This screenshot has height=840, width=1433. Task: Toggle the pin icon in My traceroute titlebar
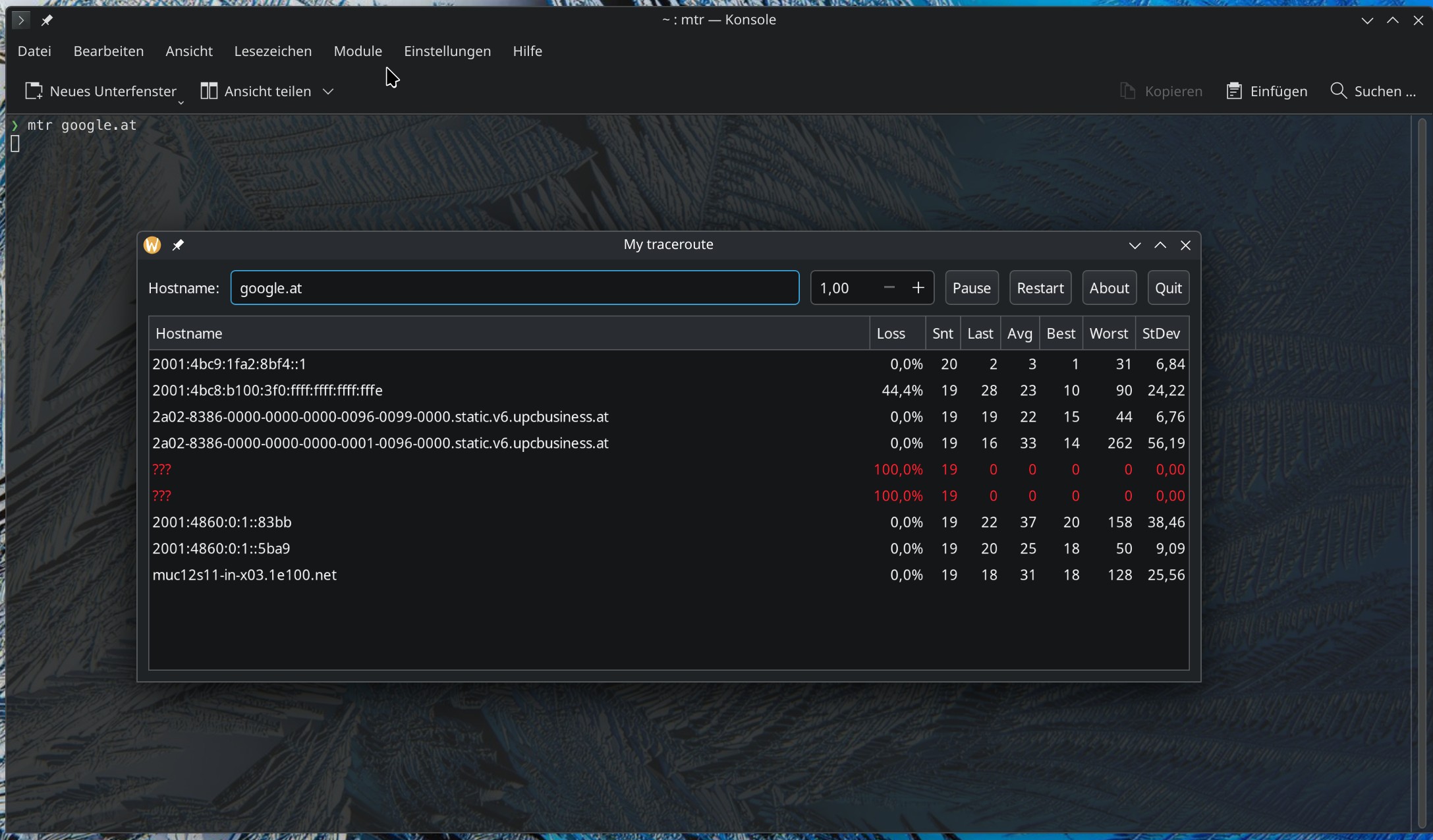pyautogui.click(x=178, y=245)
